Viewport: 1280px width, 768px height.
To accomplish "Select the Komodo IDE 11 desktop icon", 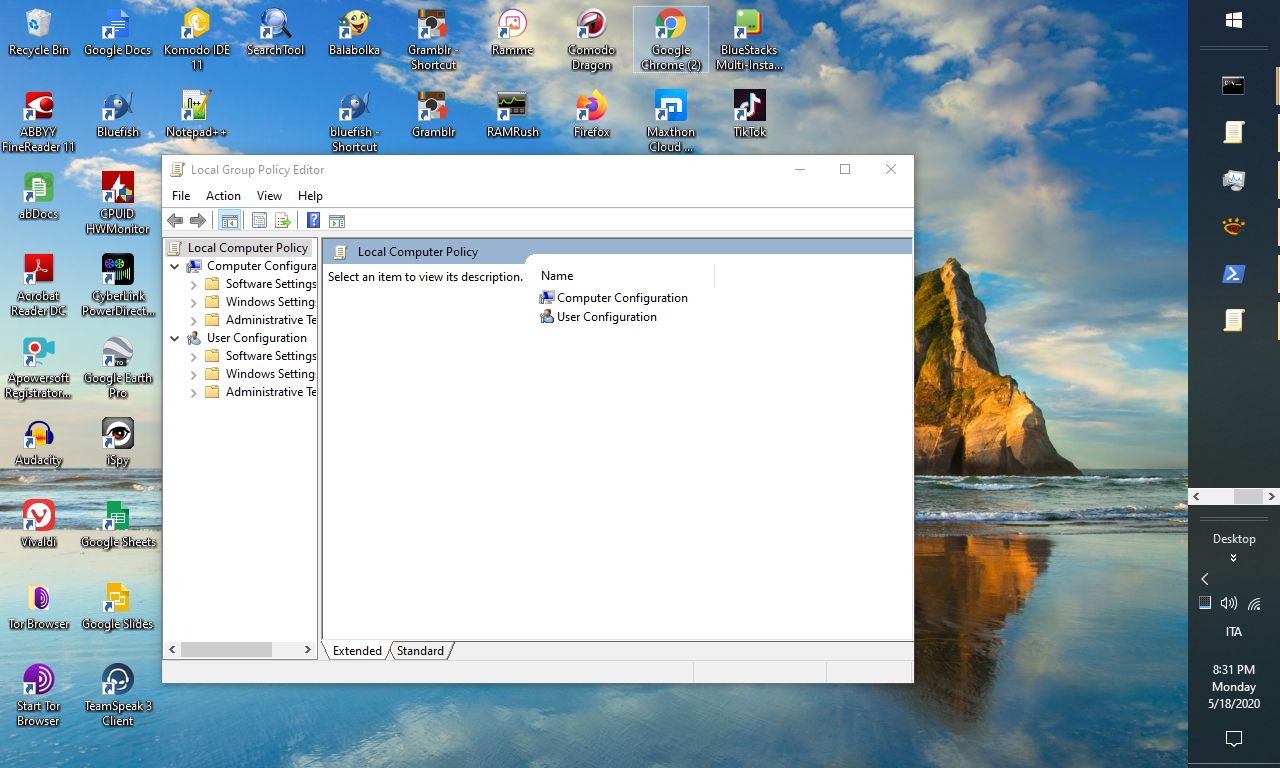I will click(197, 40).
